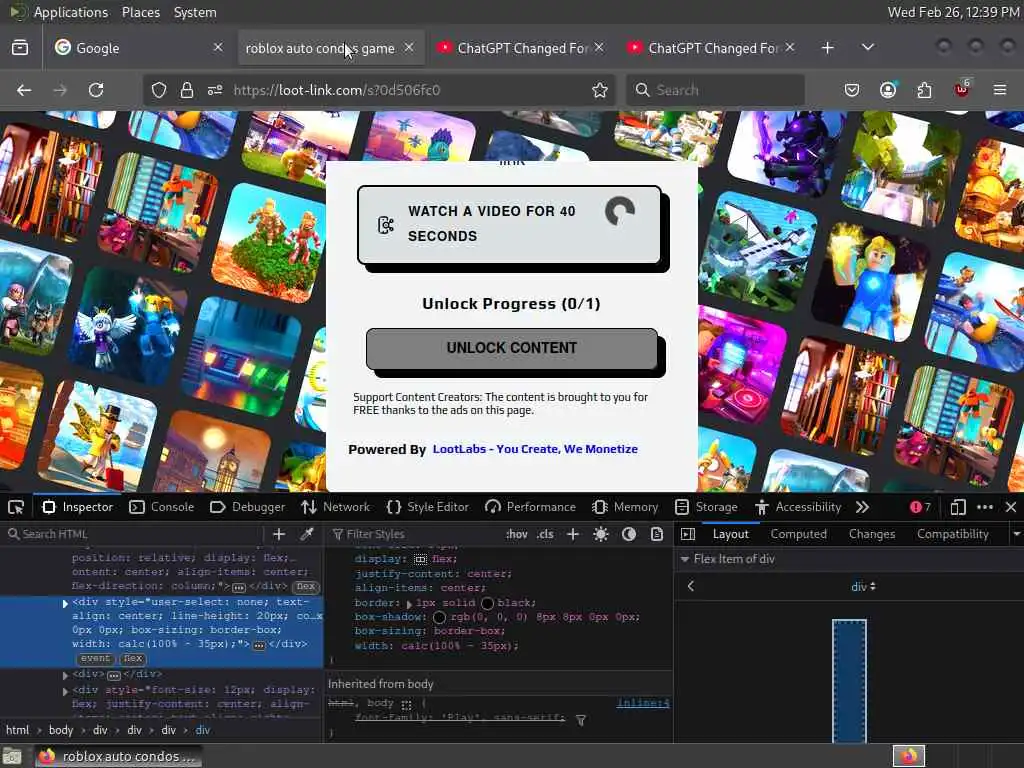This screenshot has width=1024, height=768.
Task: Focus the Filter Styles field
Action: tap(415, 534)
